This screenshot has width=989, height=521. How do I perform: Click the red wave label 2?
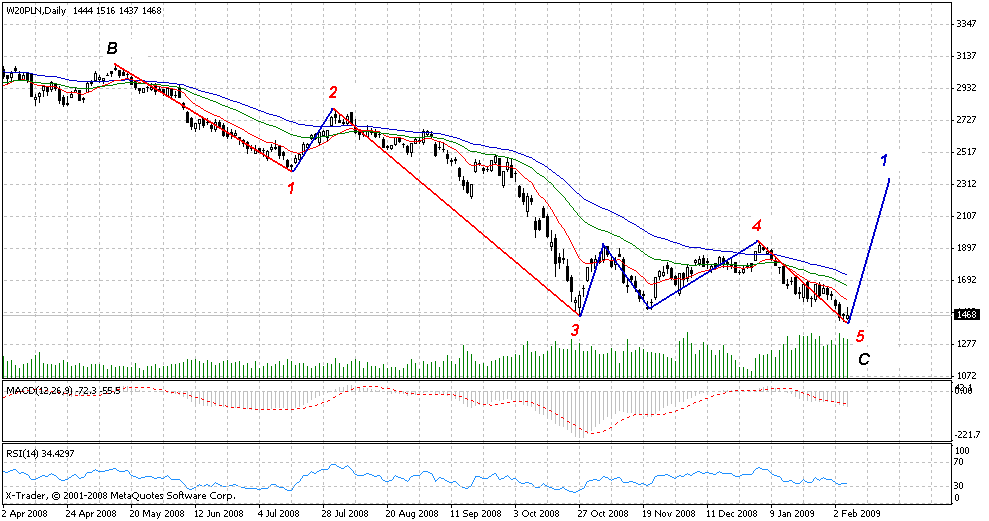click(333, 92)
